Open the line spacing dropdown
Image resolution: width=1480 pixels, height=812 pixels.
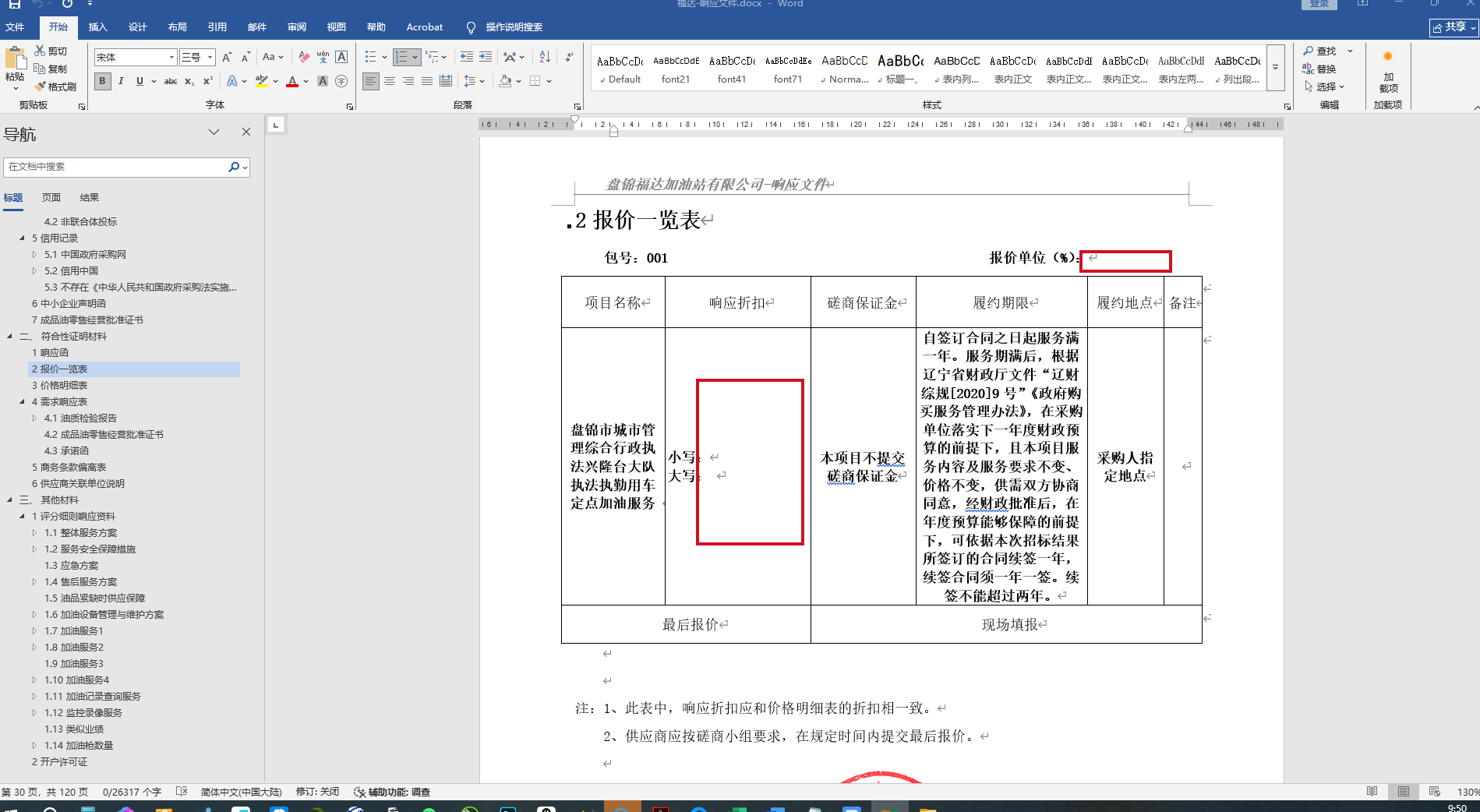[x=474, y=81]
